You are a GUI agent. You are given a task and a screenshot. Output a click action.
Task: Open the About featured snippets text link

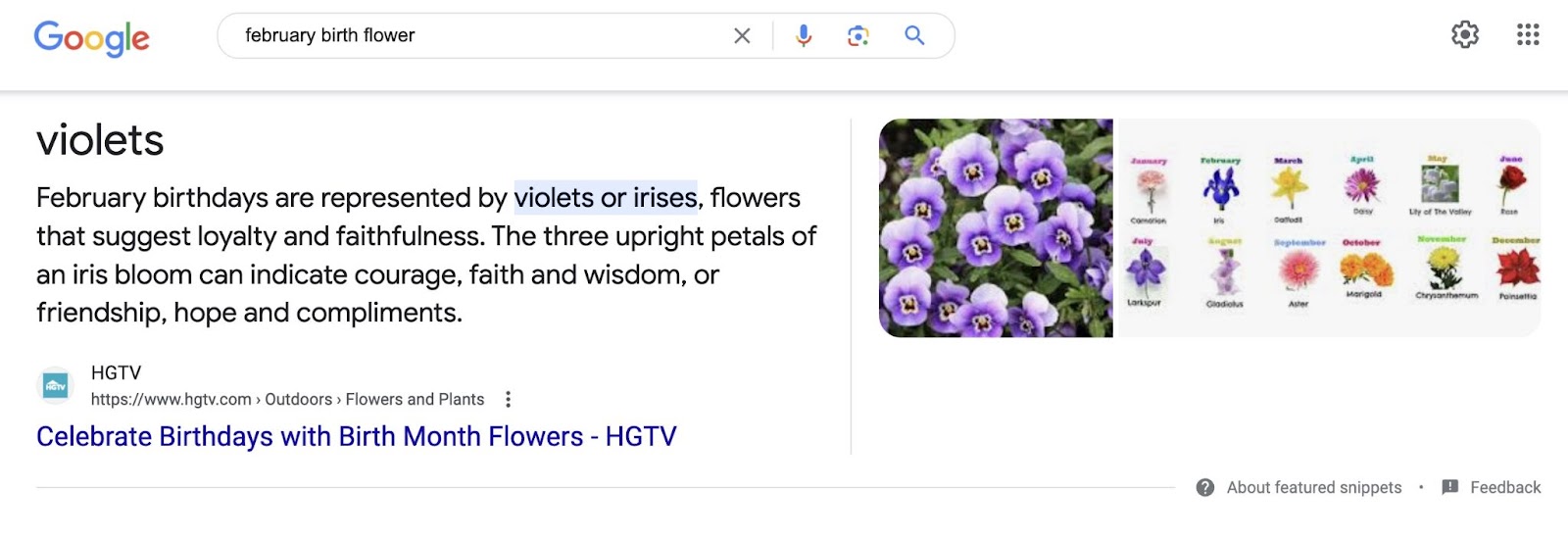point(1313,488)
